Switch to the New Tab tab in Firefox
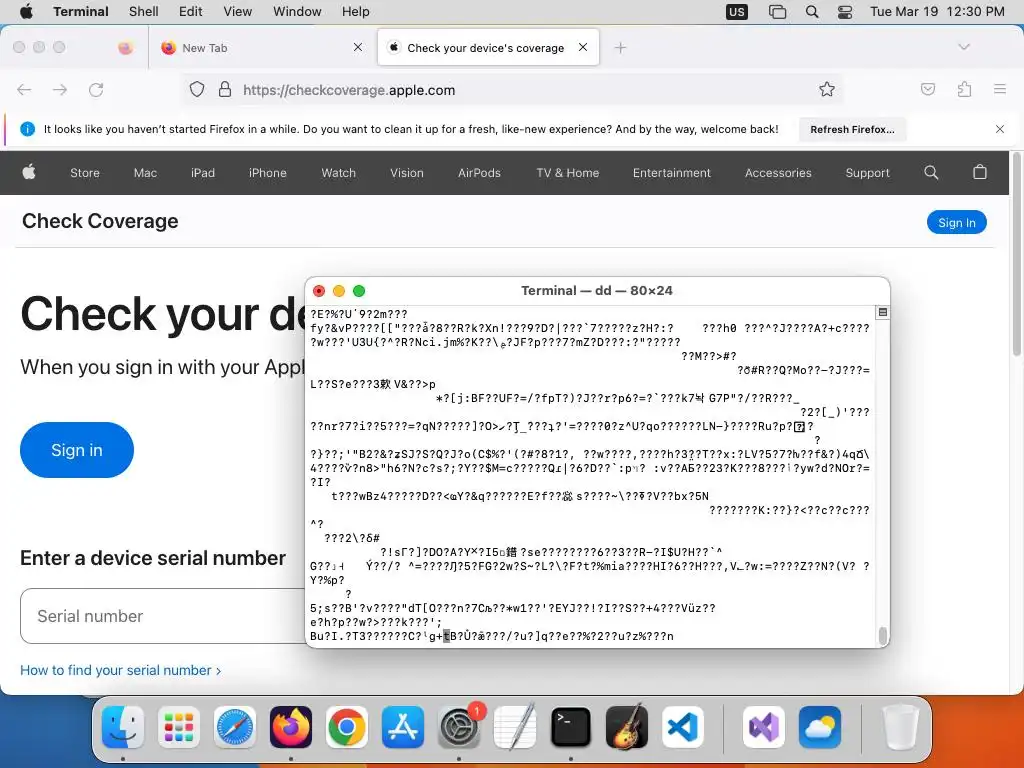The image size is (1024, 768). [261, 48]
